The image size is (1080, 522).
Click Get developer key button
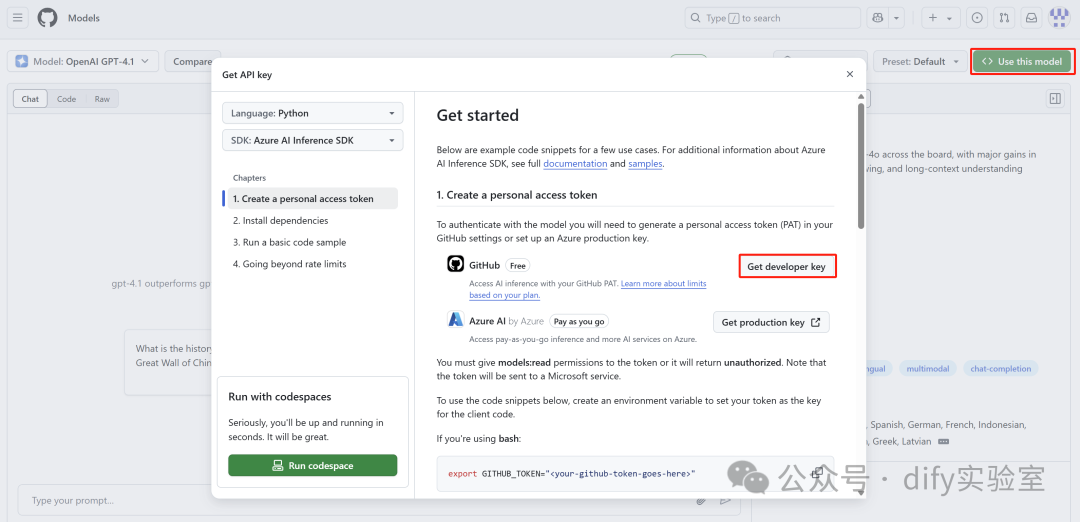[787, 266]
